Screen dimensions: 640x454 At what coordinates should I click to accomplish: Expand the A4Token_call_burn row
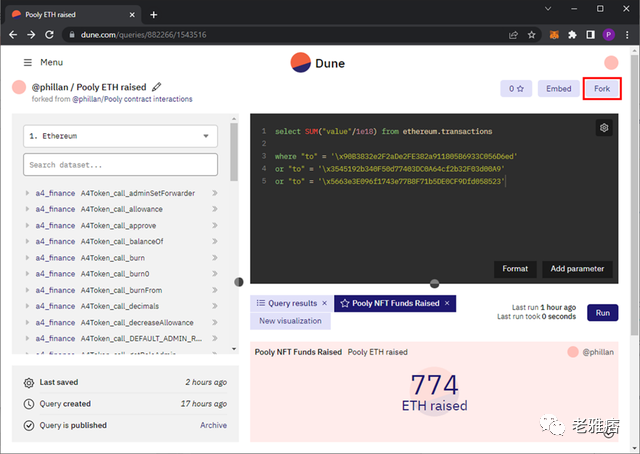(27, 258)
